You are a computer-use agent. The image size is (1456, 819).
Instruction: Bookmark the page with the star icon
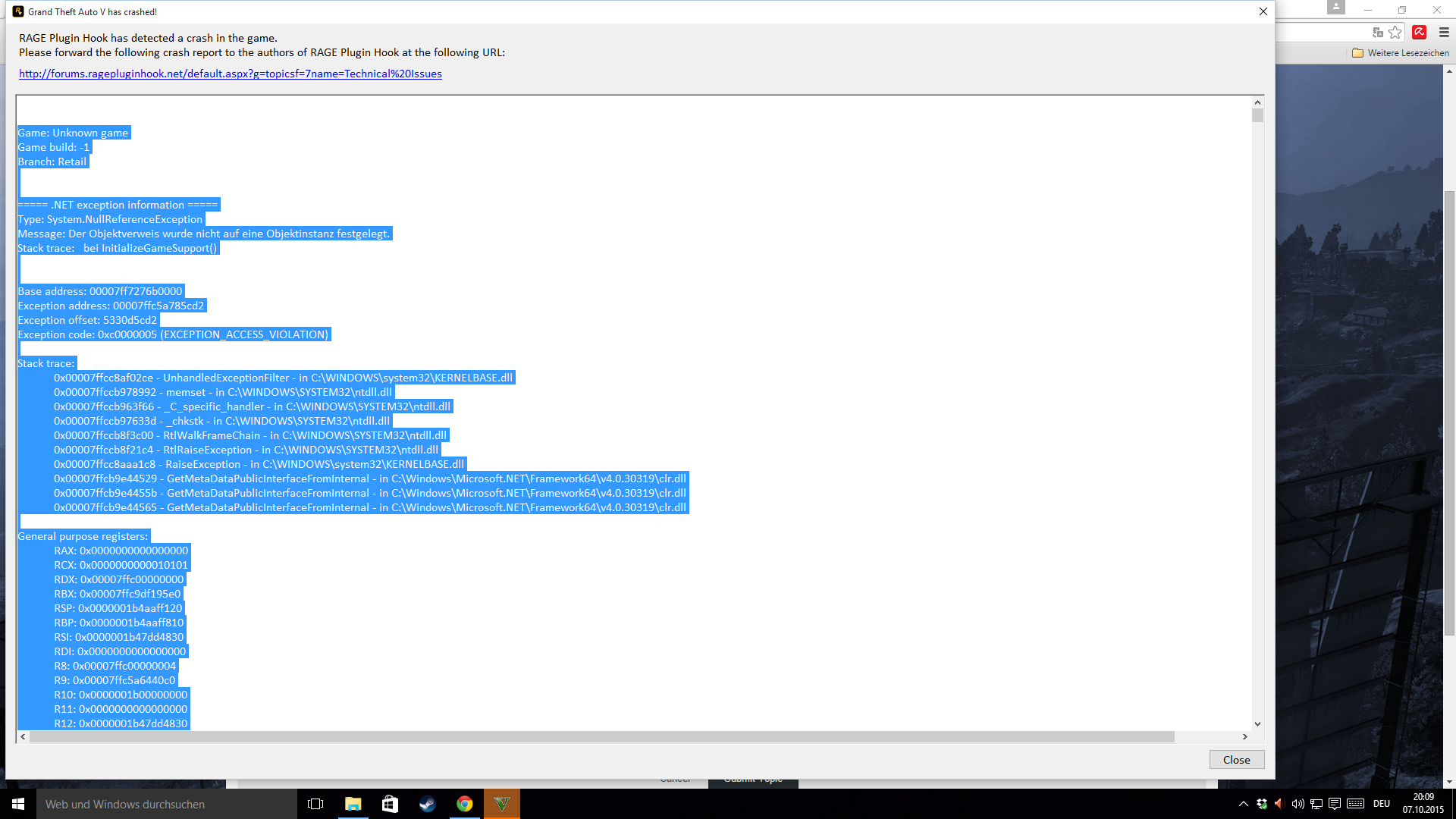1395,32
